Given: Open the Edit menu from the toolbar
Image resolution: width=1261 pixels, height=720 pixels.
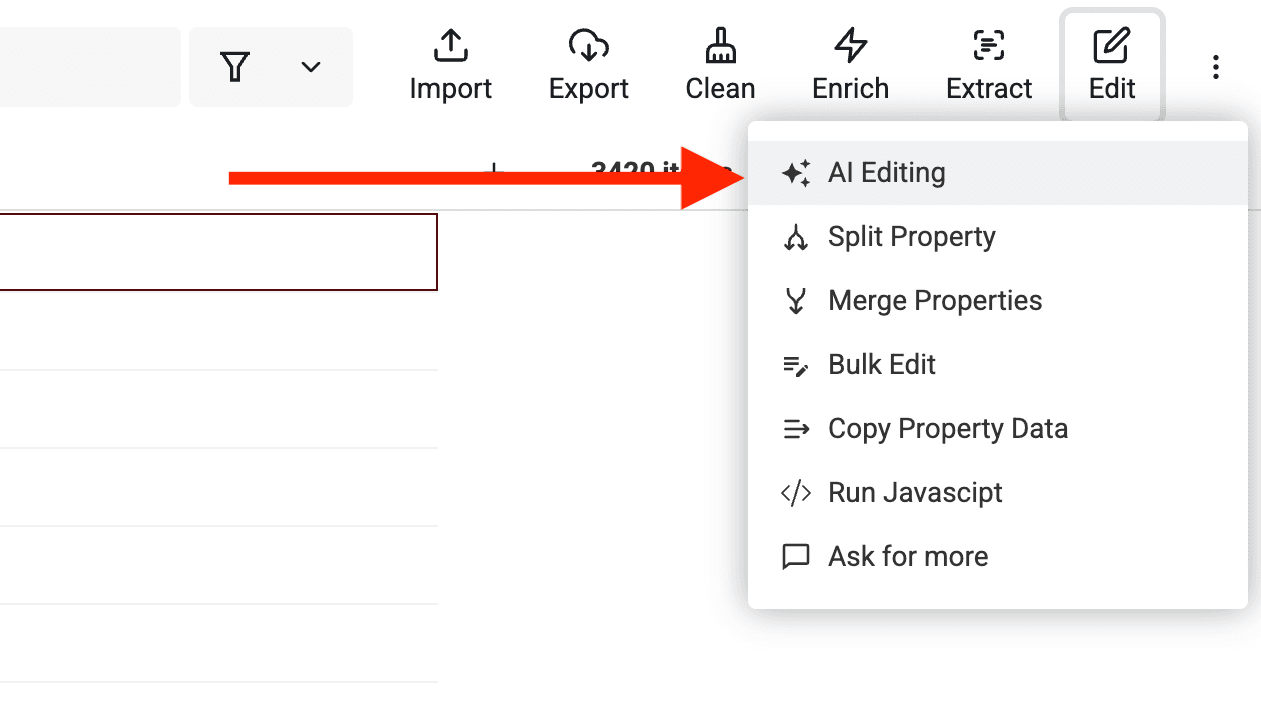Looking at the screenshot, I should pyautogui.click(x=1112, y=64).
